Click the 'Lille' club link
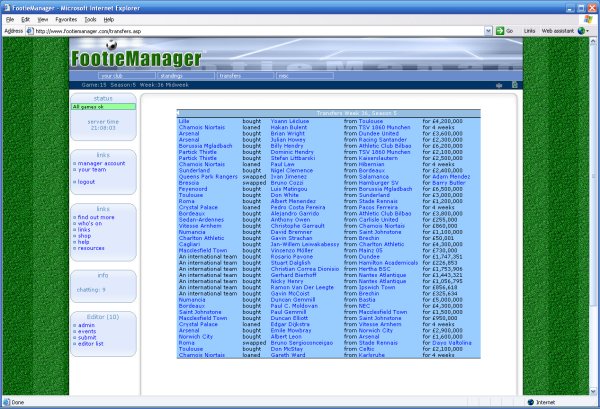Screen dimensions: 600x409 (x=184, y=121)
